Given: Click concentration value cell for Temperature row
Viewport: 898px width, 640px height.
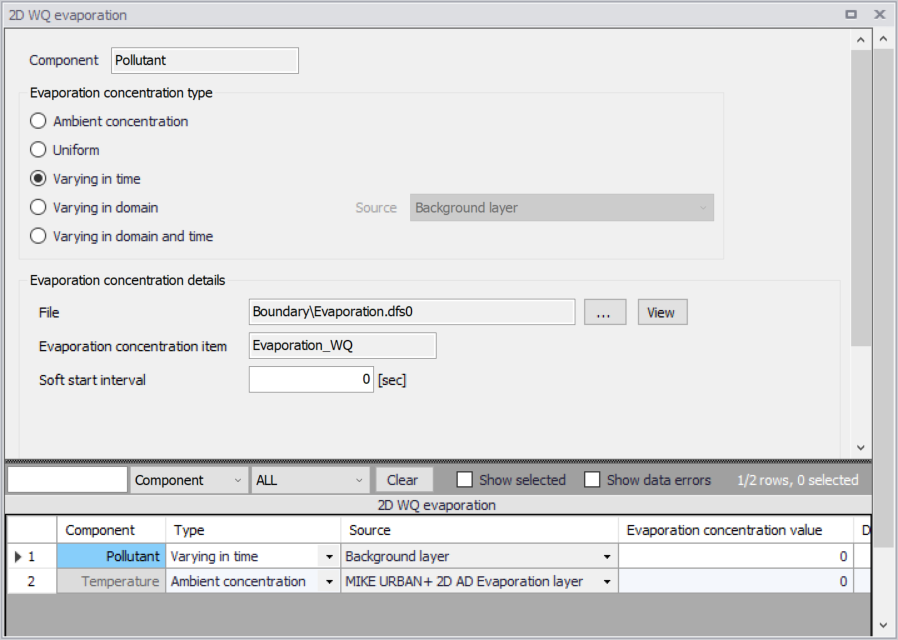Looking at the screenshot, I should [x=736, y=582].
